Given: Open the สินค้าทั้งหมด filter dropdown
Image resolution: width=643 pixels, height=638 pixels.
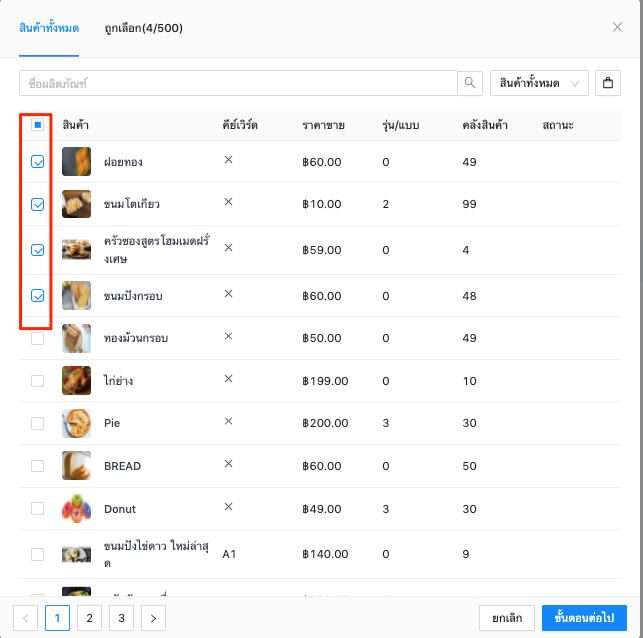Looking at the screenshot, I should pos(539,83).
